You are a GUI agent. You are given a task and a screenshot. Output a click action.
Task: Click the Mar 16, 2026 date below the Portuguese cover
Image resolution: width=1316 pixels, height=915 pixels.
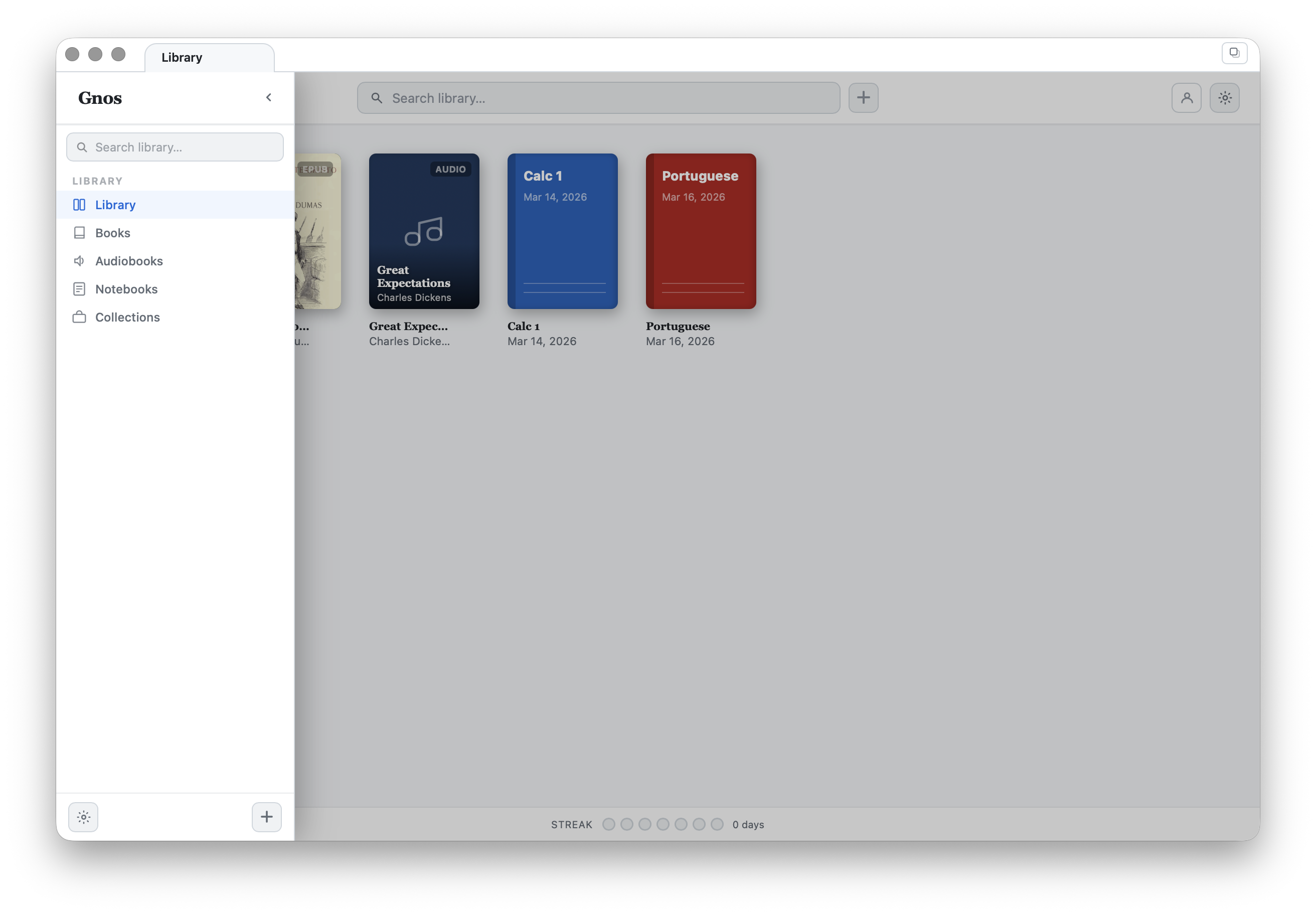pyautogui.click(x=681, y=341)
